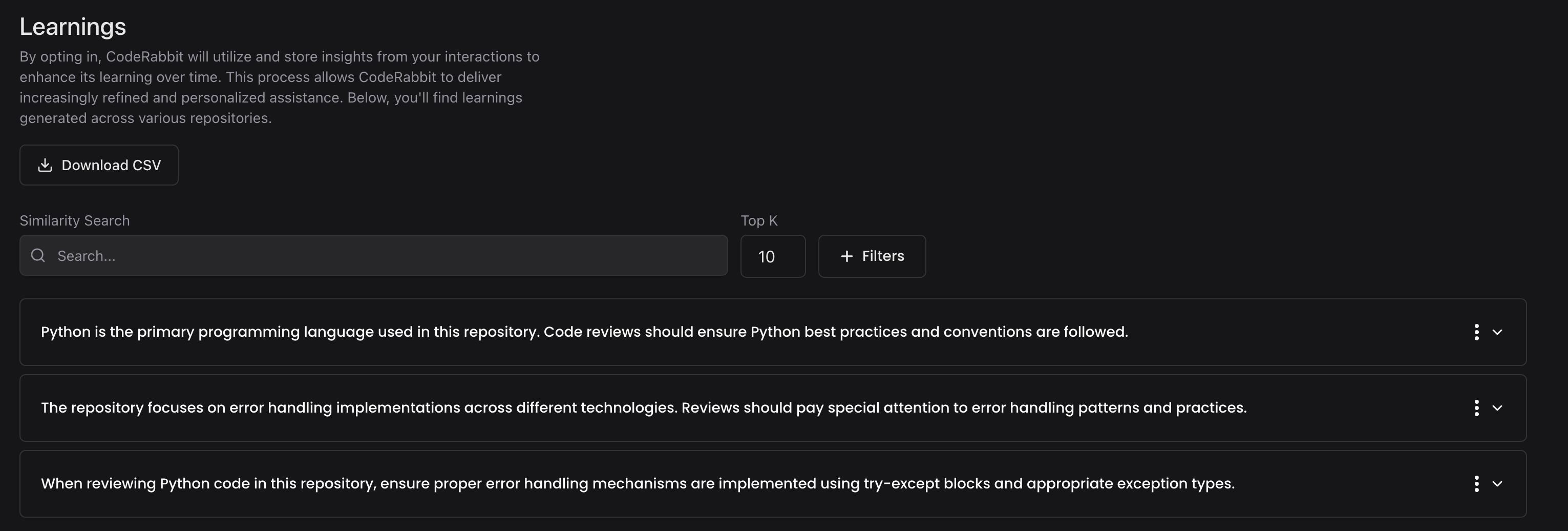This screenshot has height=531, width=1568.
Task: Select the error handling patterns learning text
Action: (x=643, y=408)
